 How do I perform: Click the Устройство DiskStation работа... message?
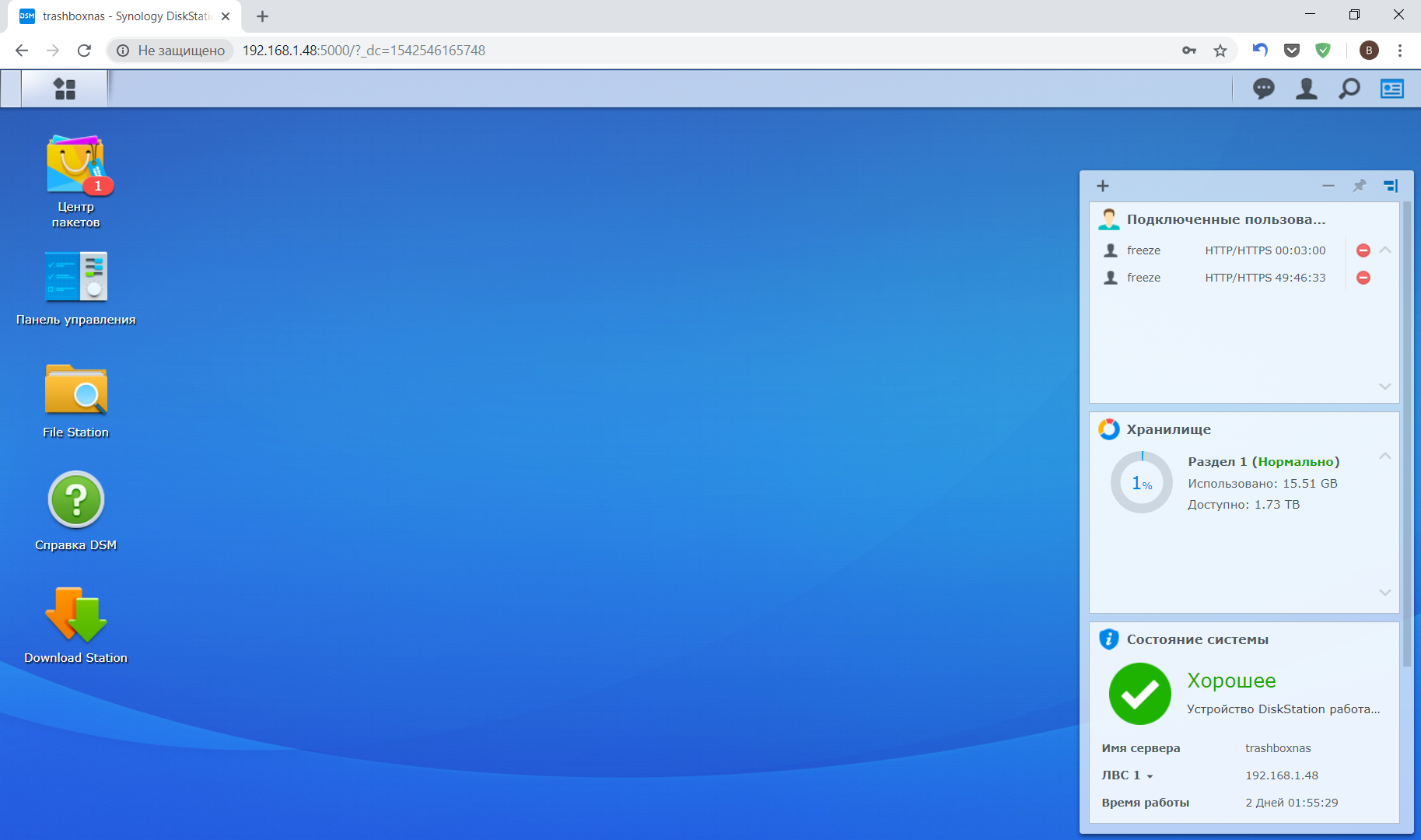click(x=1283, y=709)
